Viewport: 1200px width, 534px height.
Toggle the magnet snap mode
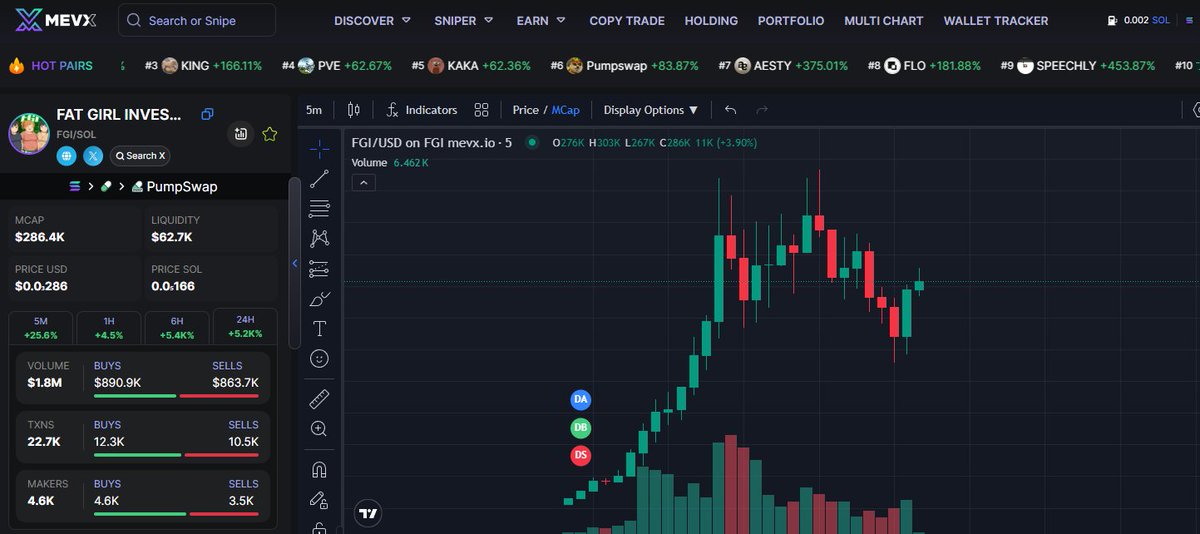[x=319, y=469]
